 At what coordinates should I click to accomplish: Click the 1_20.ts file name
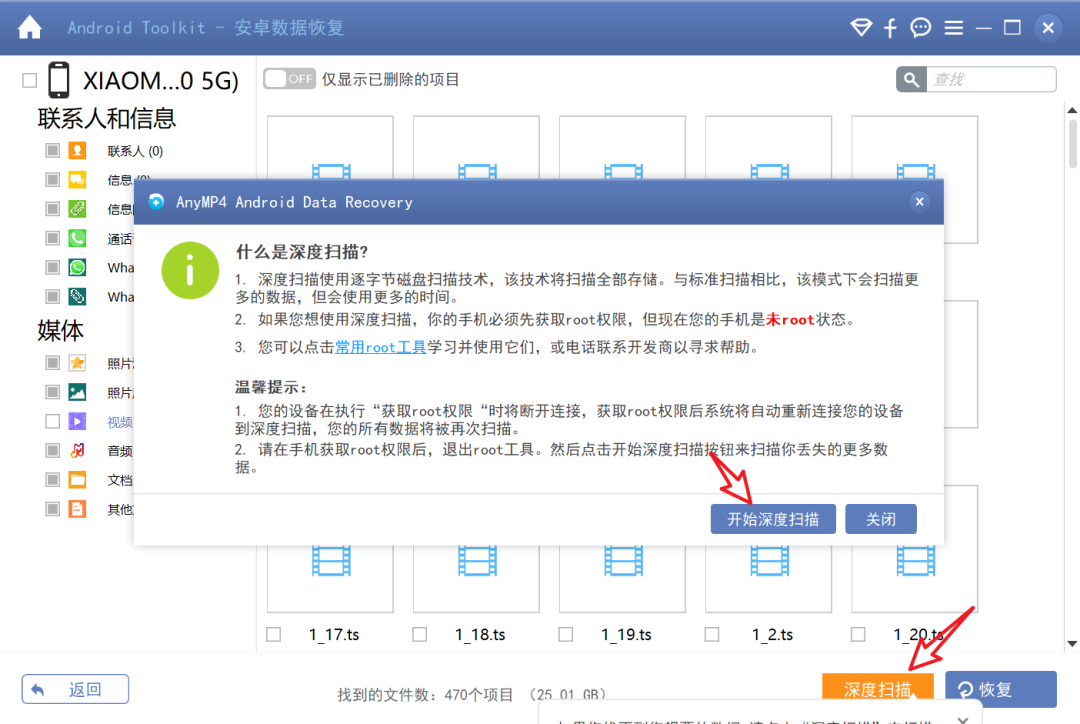pyautogui.click(x=918, y=634)
